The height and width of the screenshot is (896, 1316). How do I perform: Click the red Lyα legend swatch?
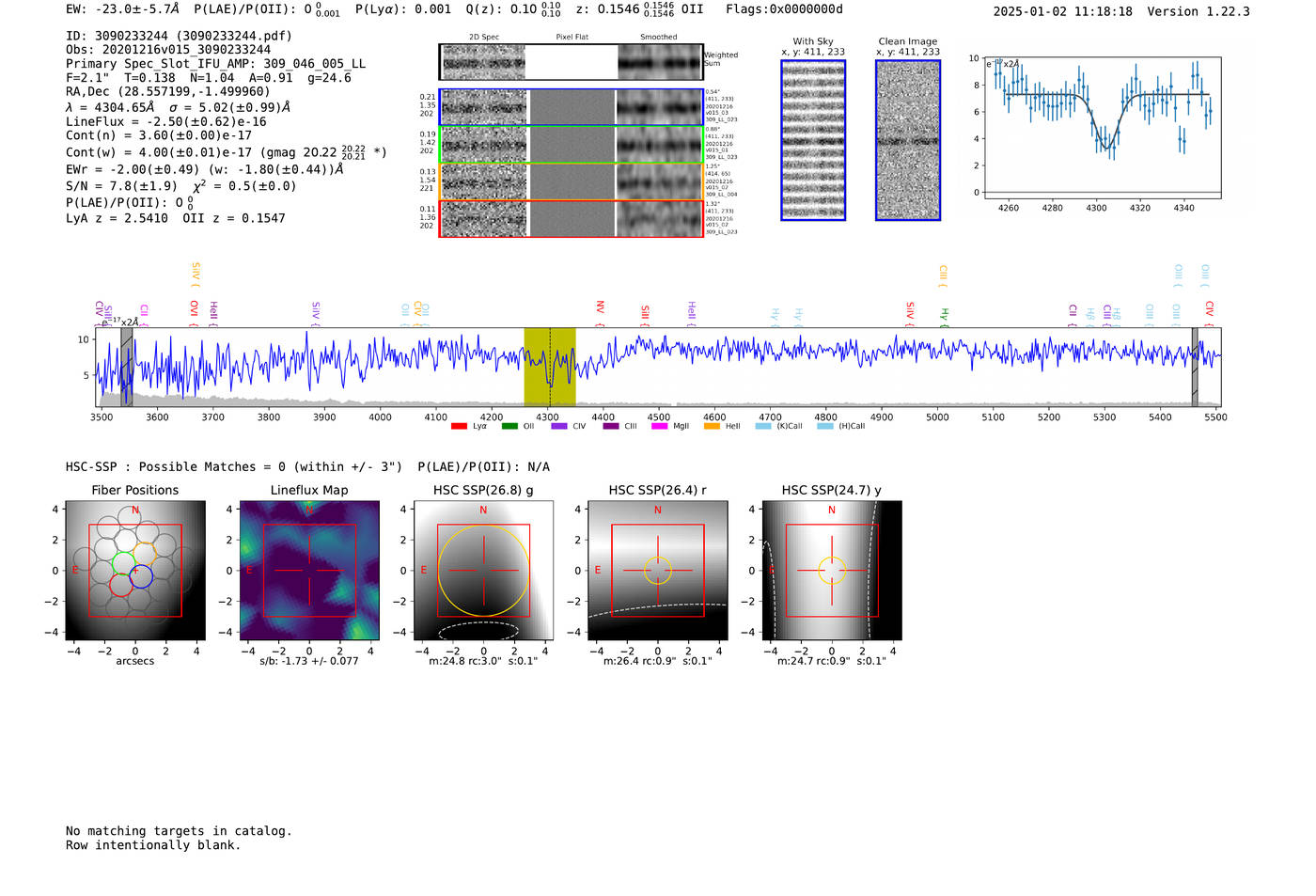[459, 426]
